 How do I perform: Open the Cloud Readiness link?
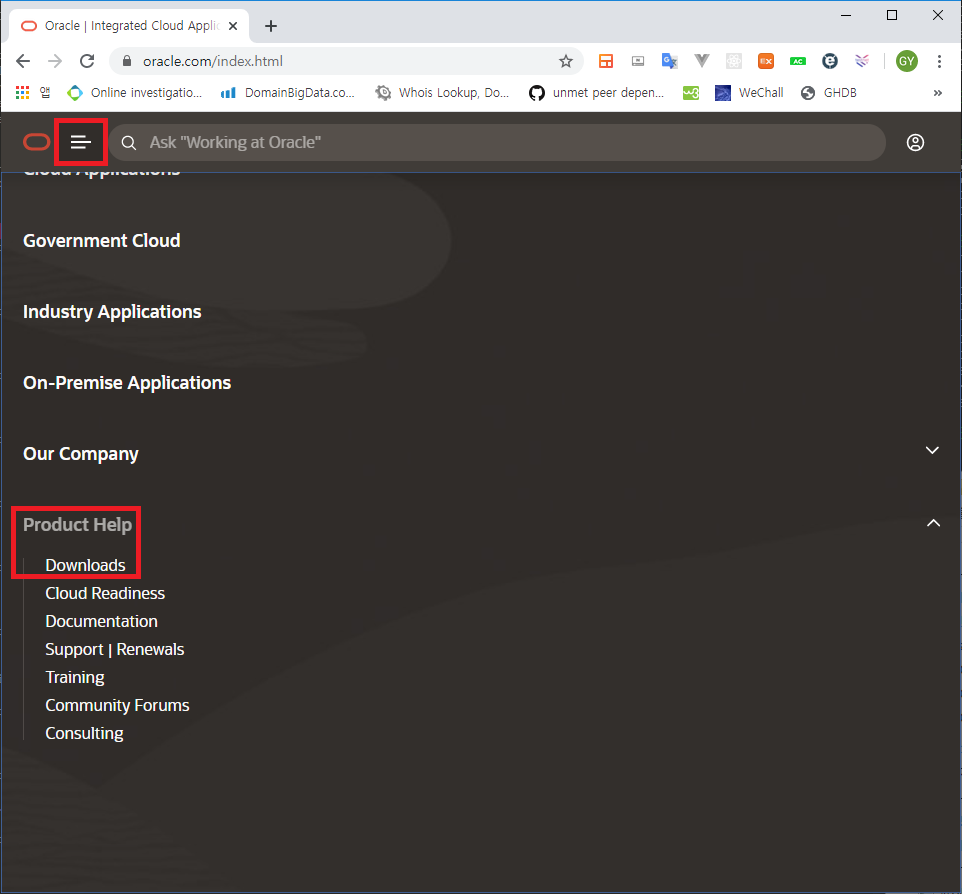[x=105, y=593]
